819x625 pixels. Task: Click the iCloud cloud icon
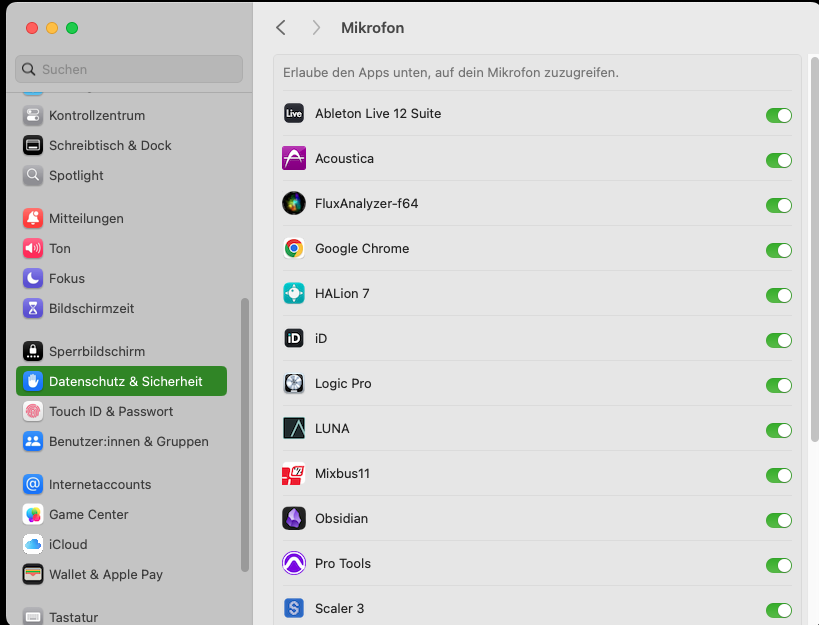pos(33,544)
